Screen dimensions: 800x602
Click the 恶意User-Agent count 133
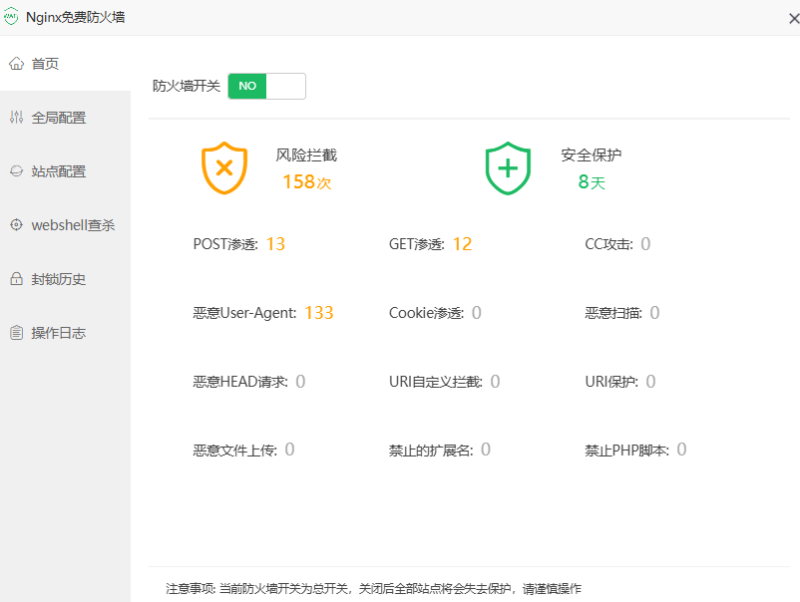319,313
